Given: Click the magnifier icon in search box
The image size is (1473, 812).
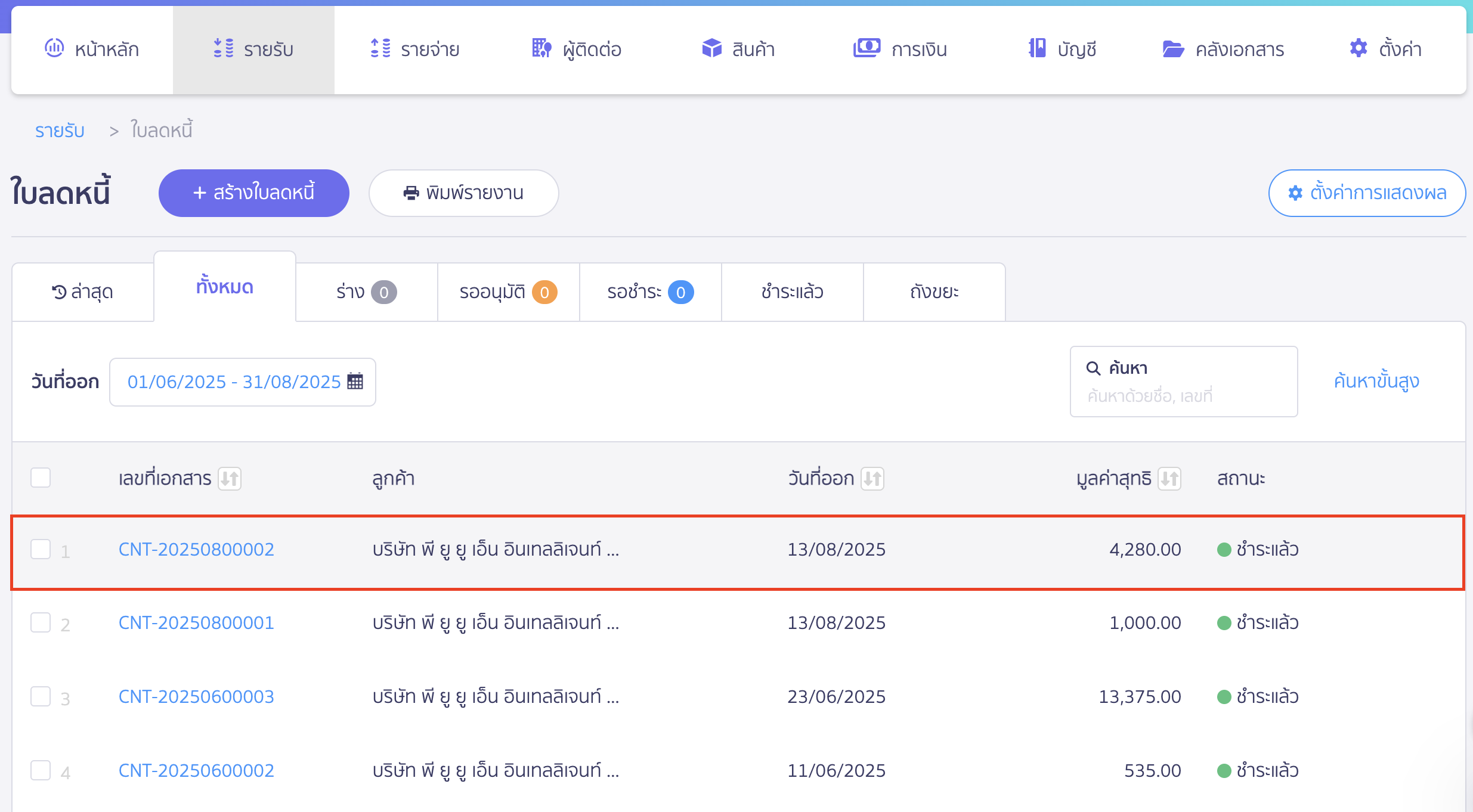Looking at the screenshot, I should click(1093, 368).
